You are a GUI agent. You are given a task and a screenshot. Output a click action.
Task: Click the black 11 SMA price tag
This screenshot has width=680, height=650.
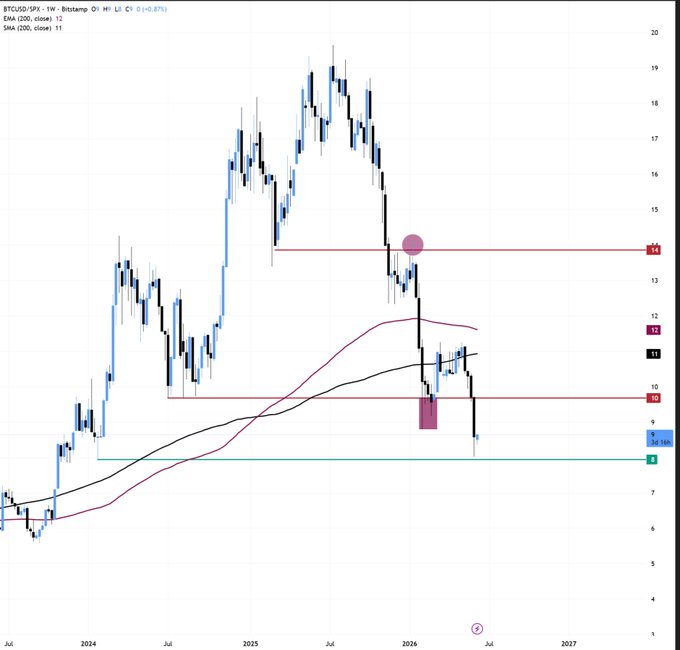(x=654, y=354)
